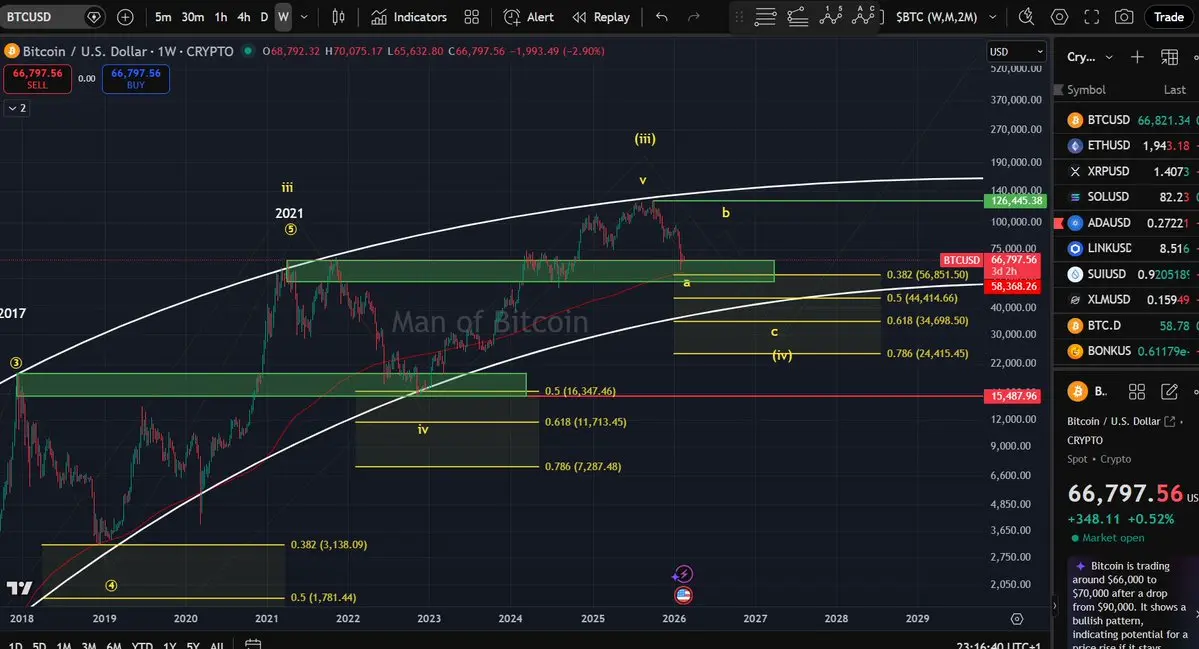Select the Fib retracement tool in favorites

point(765,17)
